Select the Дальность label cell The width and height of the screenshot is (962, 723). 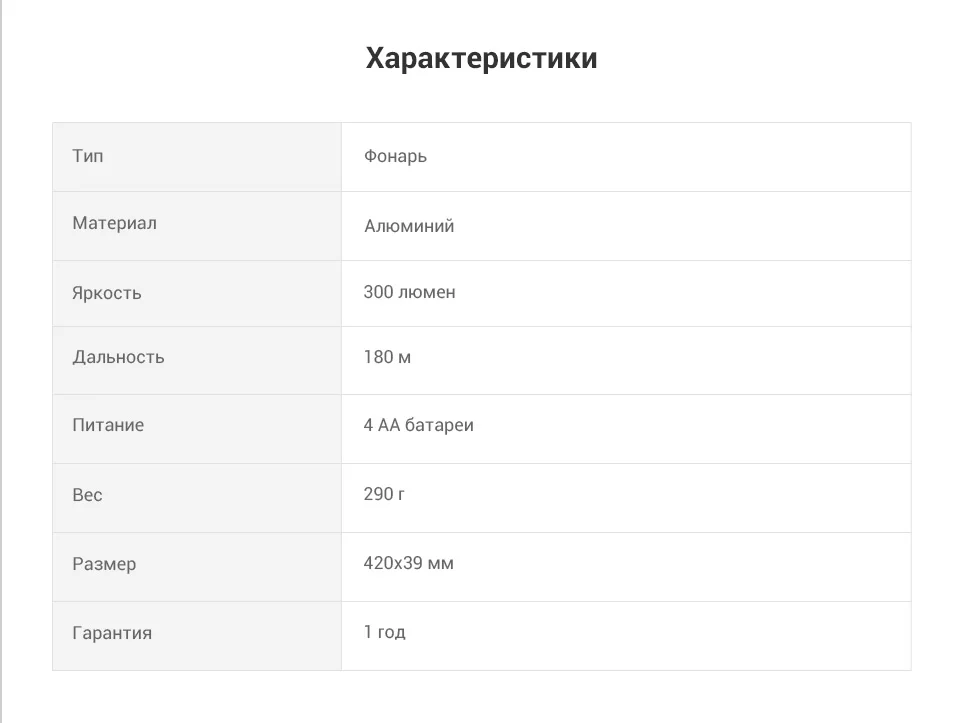coord(197,360)
